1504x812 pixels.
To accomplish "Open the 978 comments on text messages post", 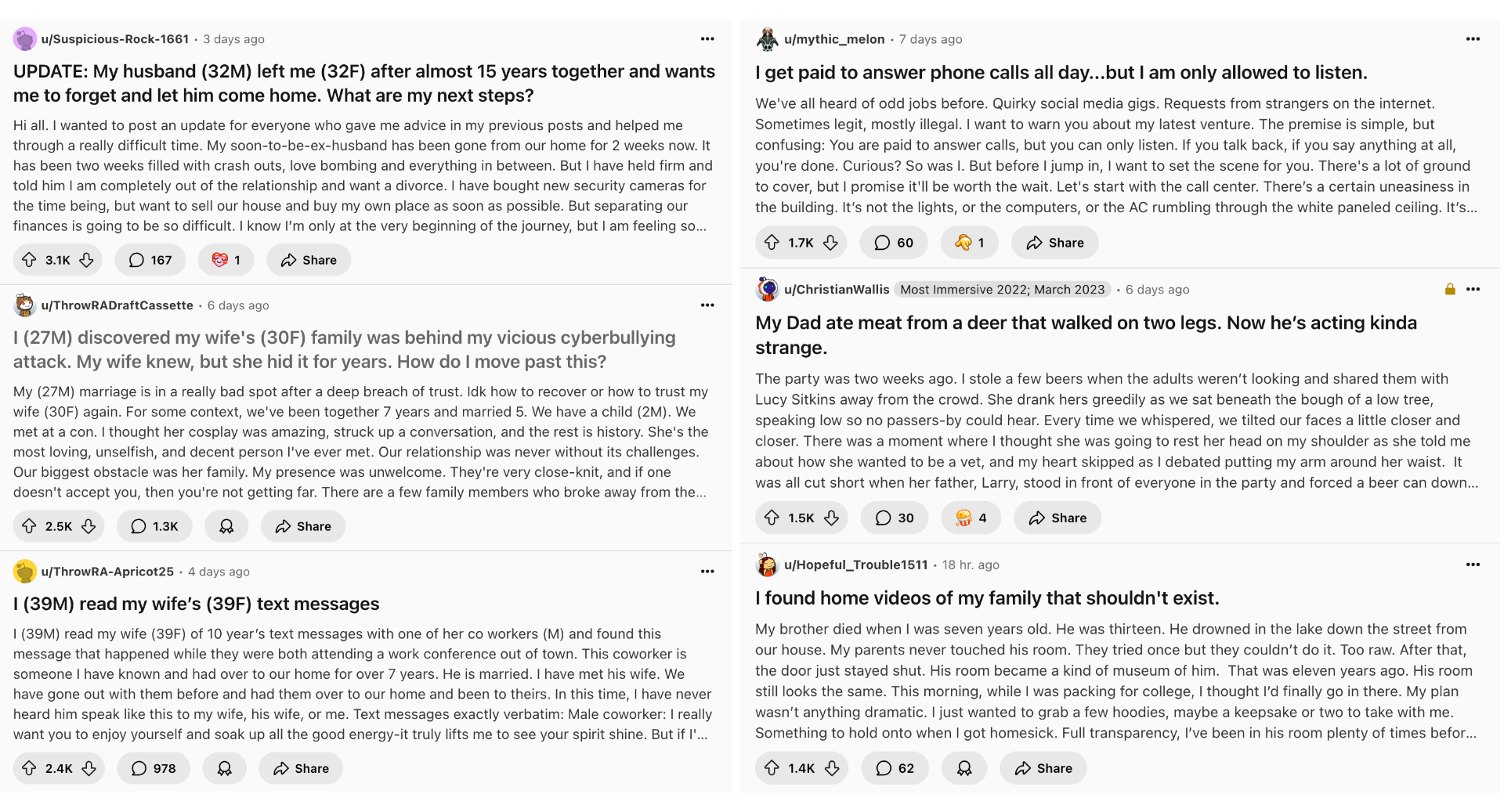I will pos(154,768).
